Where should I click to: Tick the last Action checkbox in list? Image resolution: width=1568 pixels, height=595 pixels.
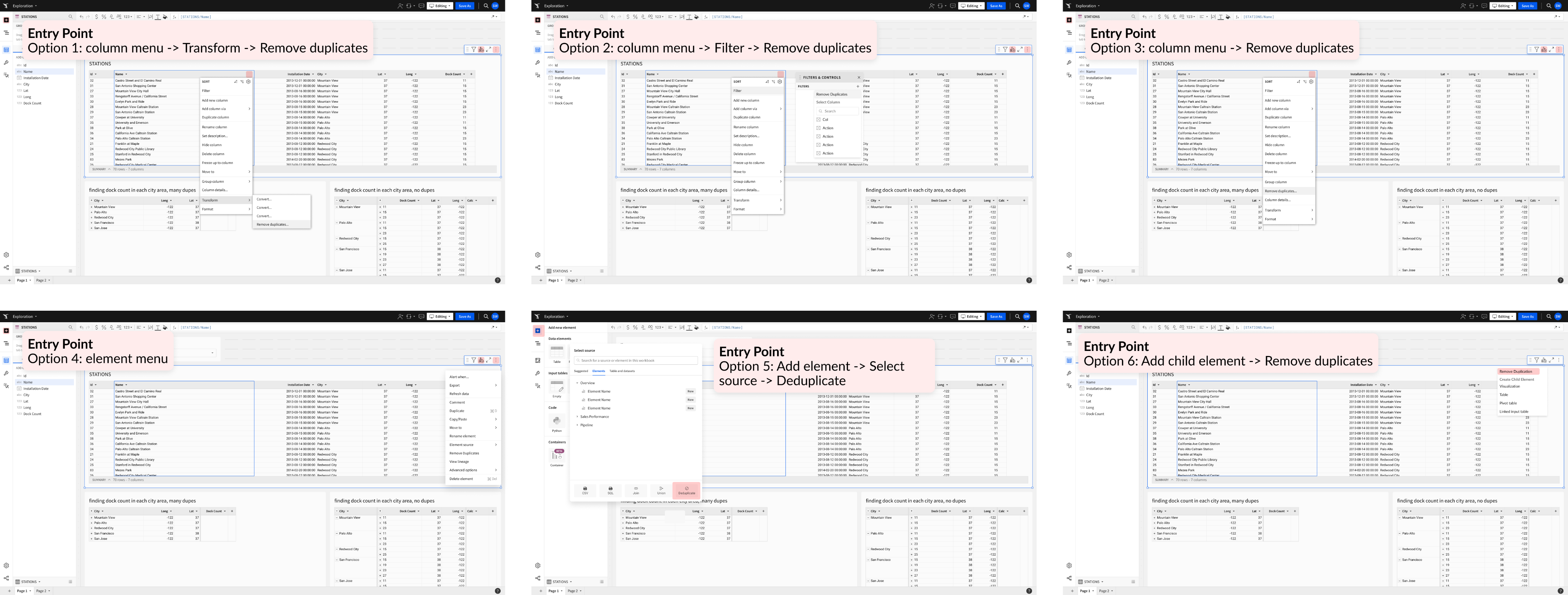(x=818, y=153)
